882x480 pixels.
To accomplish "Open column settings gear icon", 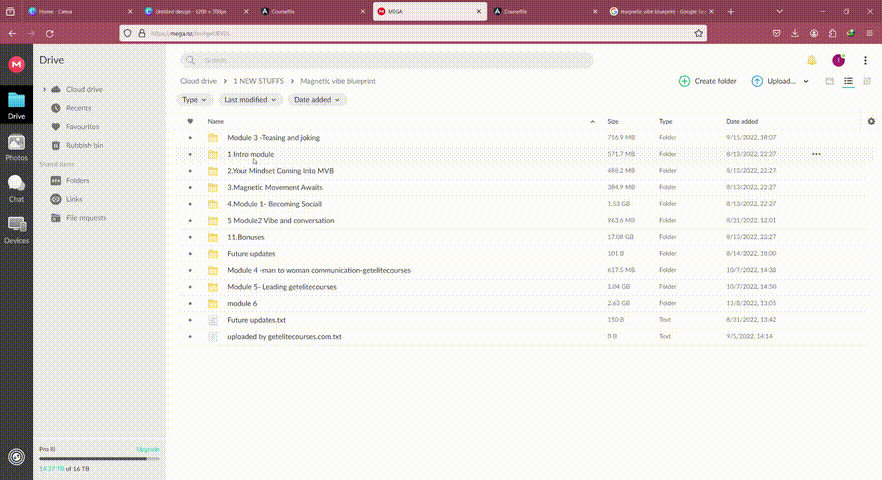I will coord(871,121).
